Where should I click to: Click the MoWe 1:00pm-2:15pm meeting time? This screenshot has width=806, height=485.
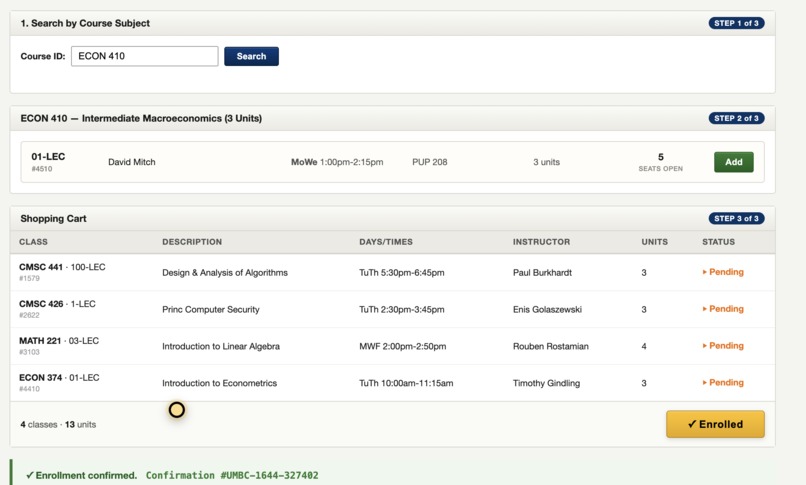(x=337, y=162)
